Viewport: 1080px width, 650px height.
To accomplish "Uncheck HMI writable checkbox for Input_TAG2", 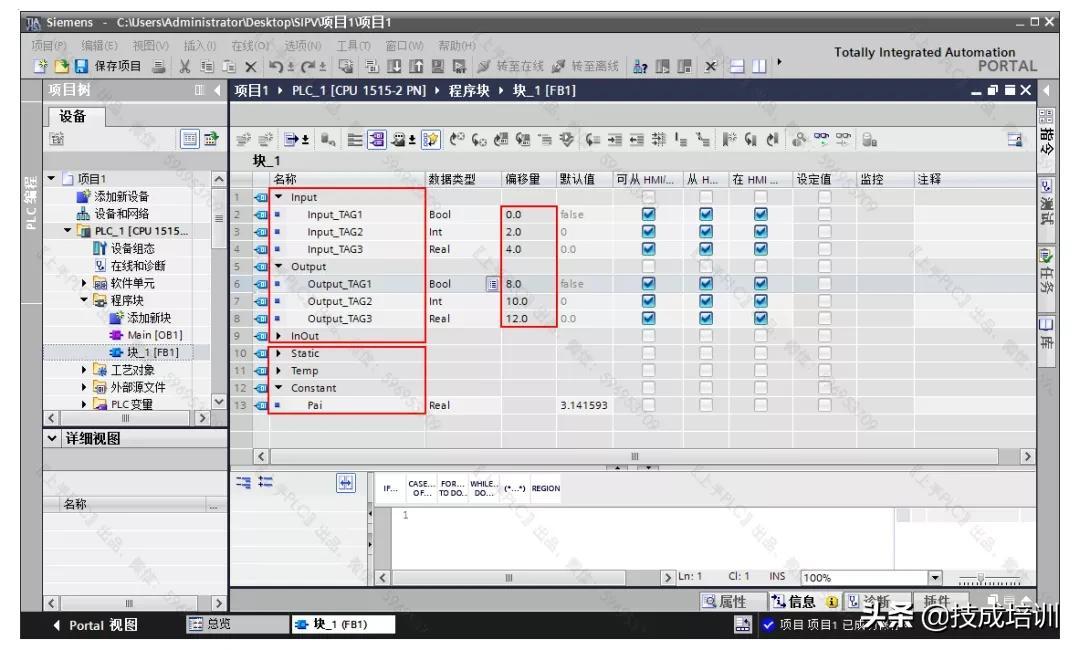I will [x=705, y=232].
